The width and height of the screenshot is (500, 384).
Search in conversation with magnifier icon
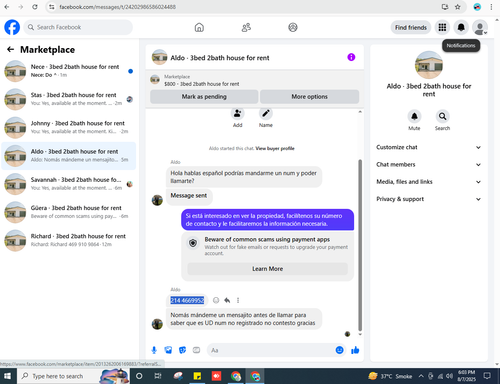coord(442,116)
